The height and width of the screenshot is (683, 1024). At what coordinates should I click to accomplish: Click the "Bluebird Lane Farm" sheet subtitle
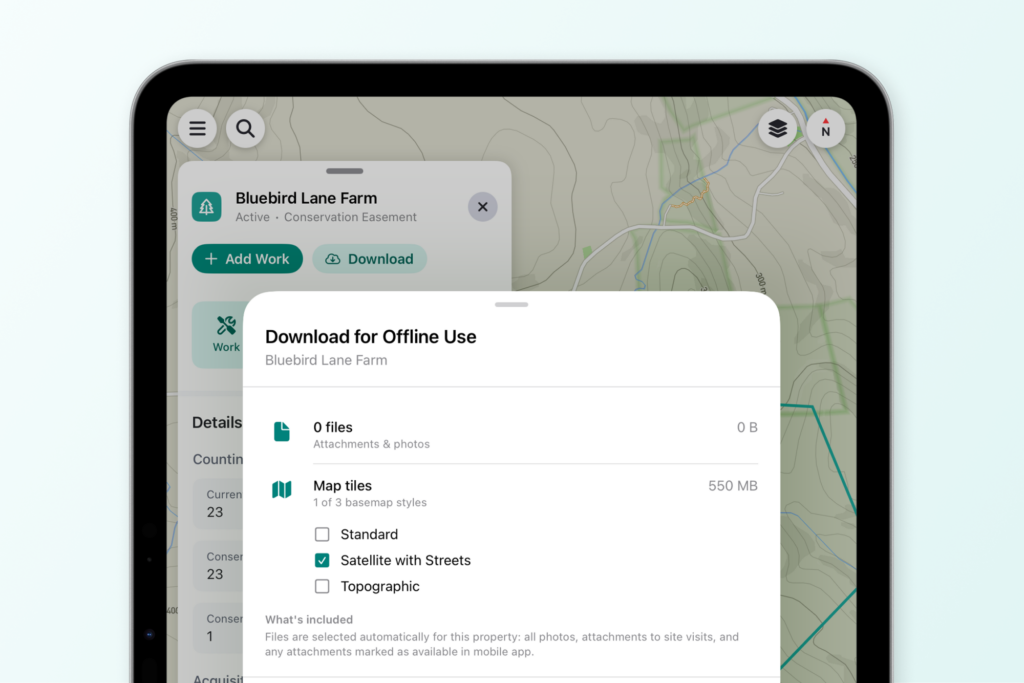point(326,360)
